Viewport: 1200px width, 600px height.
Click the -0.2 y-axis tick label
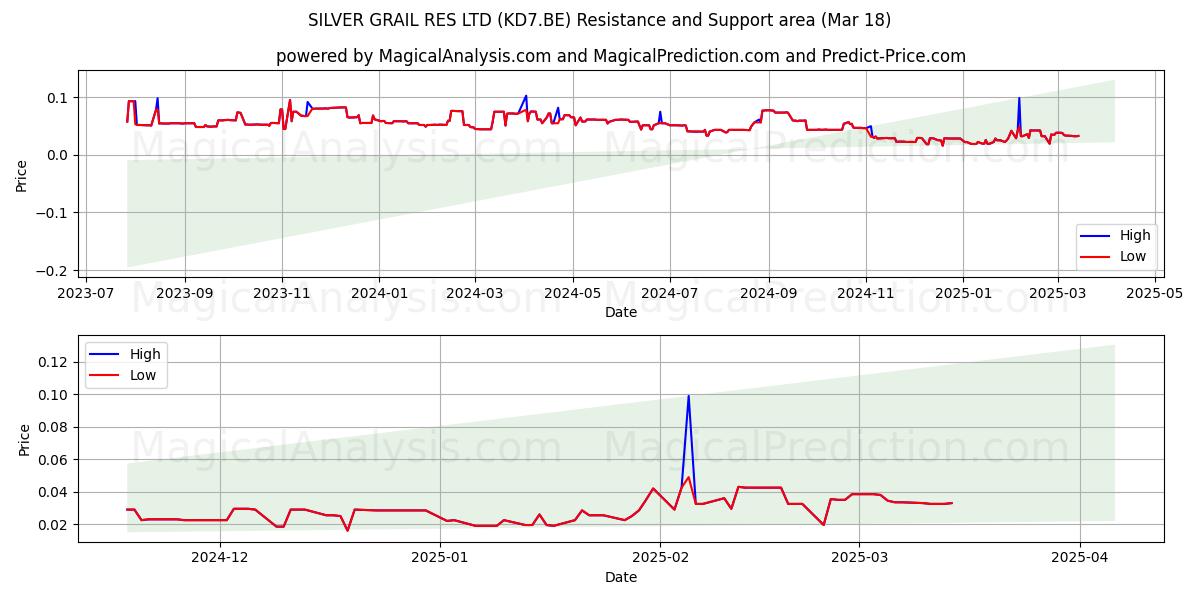(54, 271)
